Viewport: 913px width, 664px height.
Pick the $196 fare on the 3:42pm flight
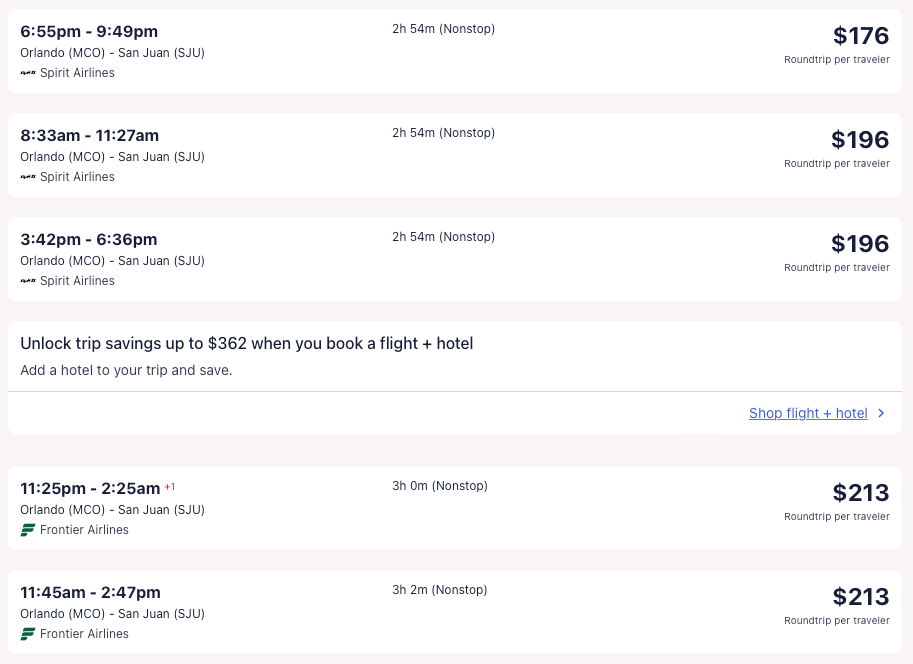tap(859, 244)
